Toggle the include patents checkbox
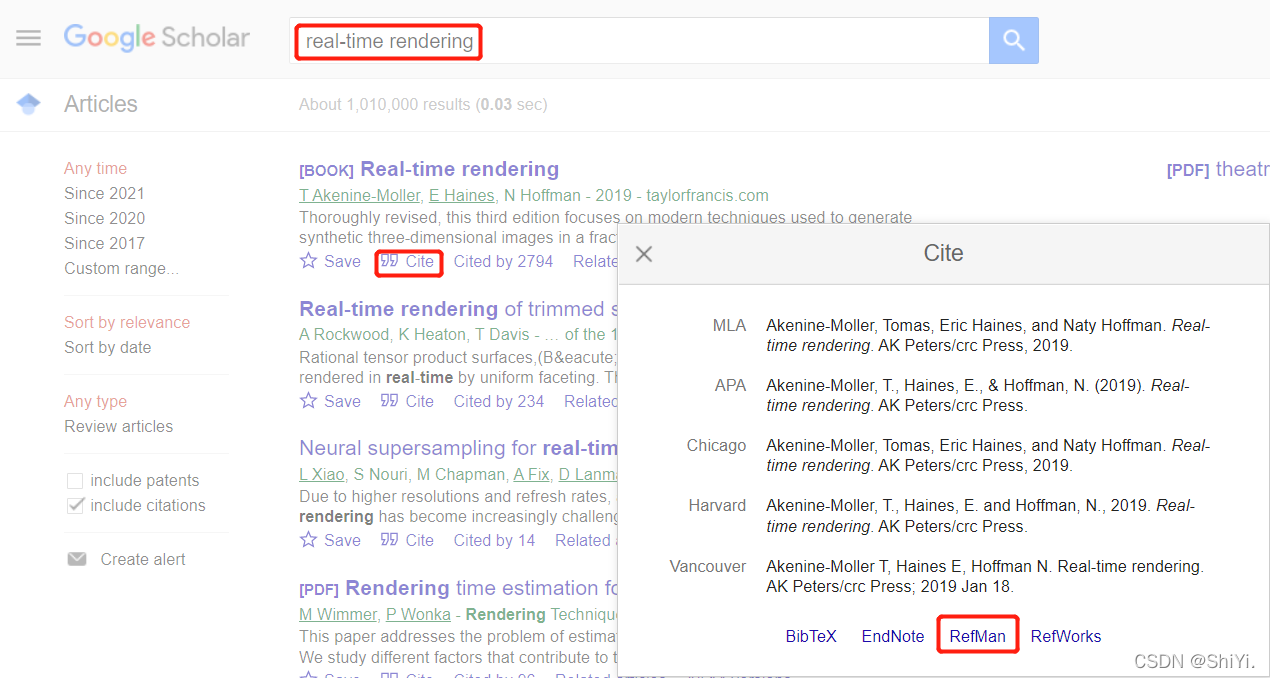The width and height of the screenshot is (1270, 678). tap(75, 480)
